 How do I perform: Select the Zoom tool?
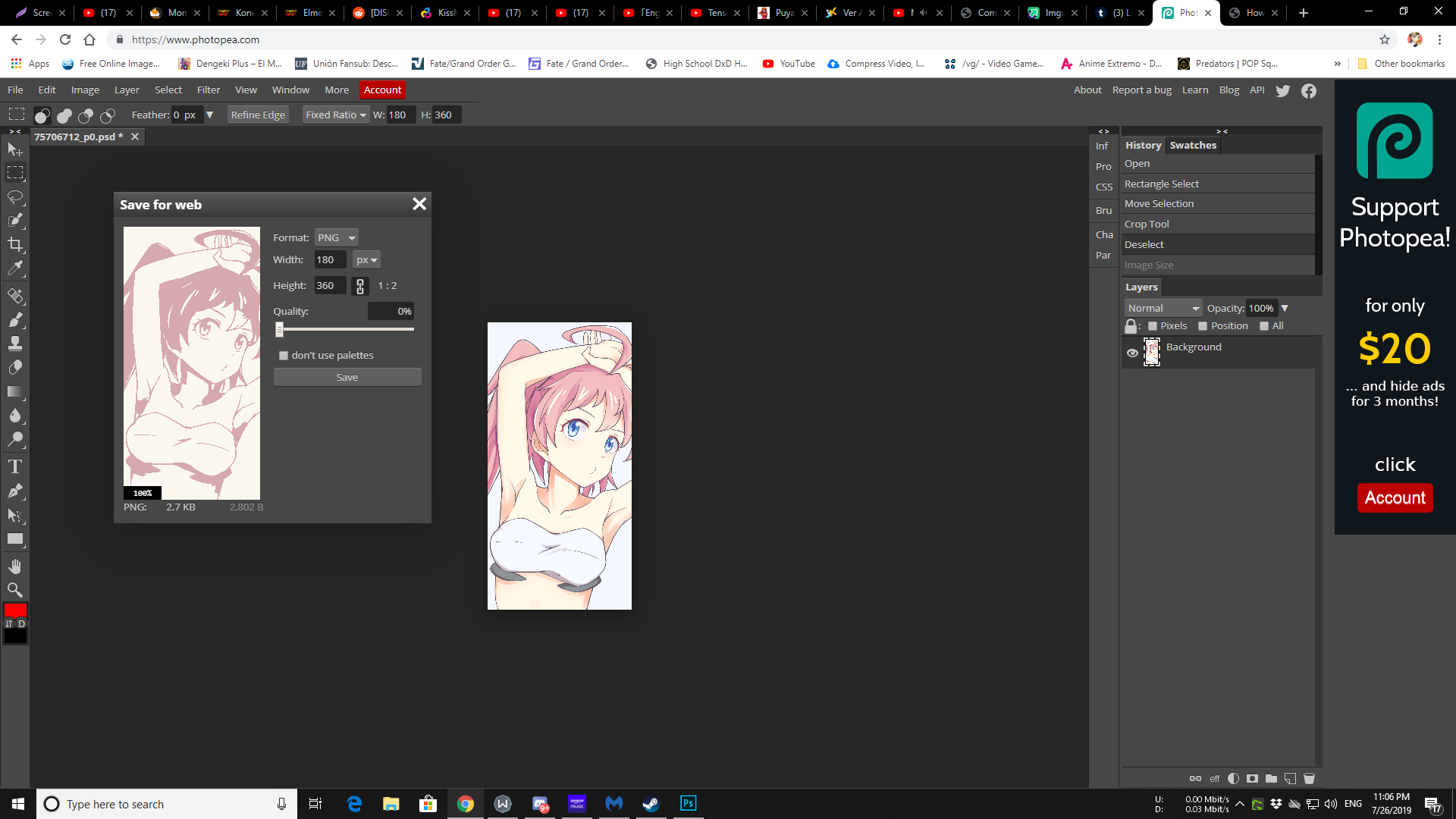click(x=15, y=590)
